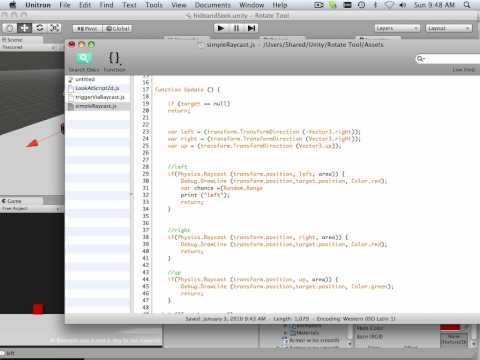The image size is (480, 360).
Task: Click the Encoding Western status bar text
Action: click(x=356, y=319)
